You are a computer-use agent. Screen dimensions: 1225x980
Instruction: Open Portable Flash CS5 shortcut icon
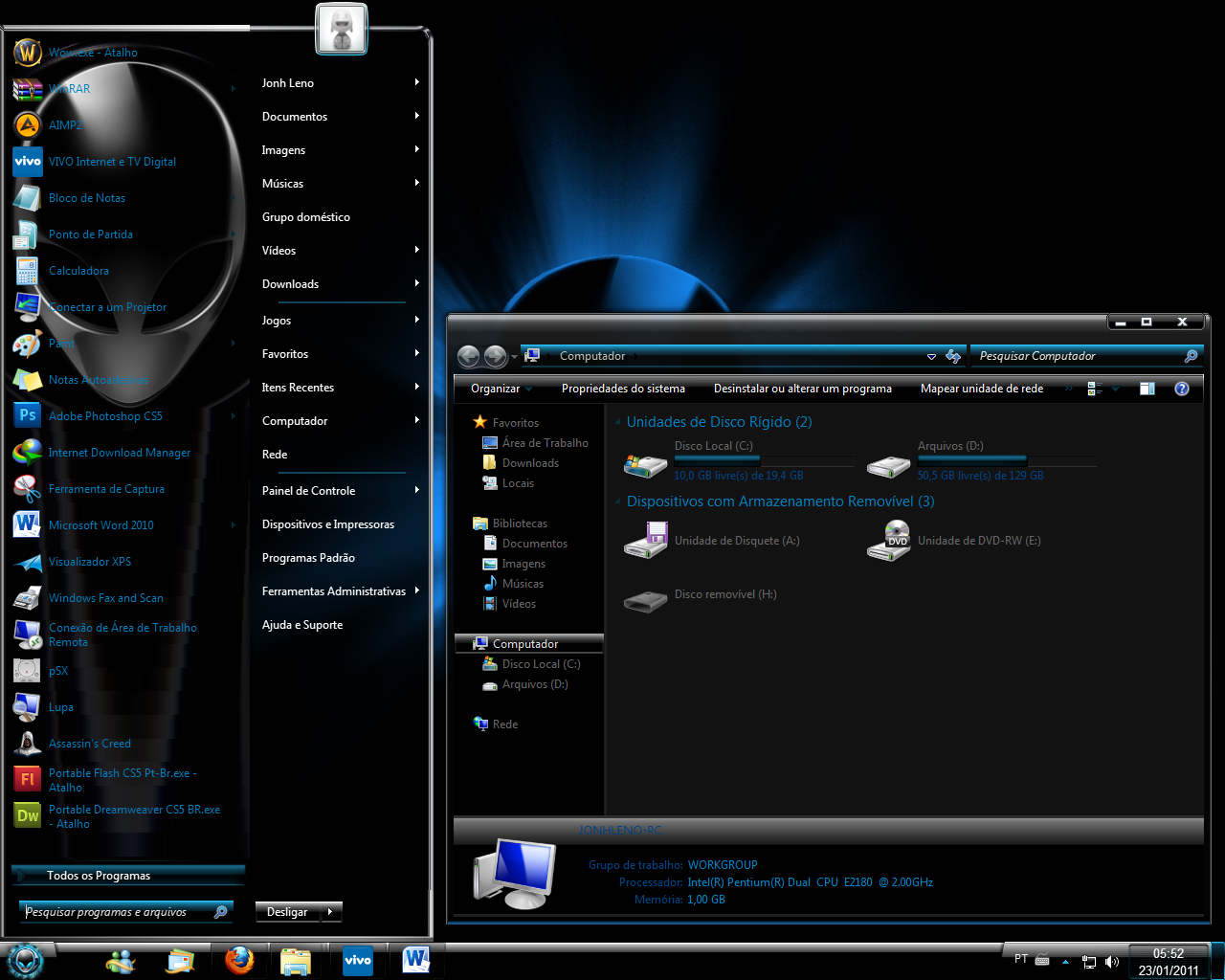[27, 780]
